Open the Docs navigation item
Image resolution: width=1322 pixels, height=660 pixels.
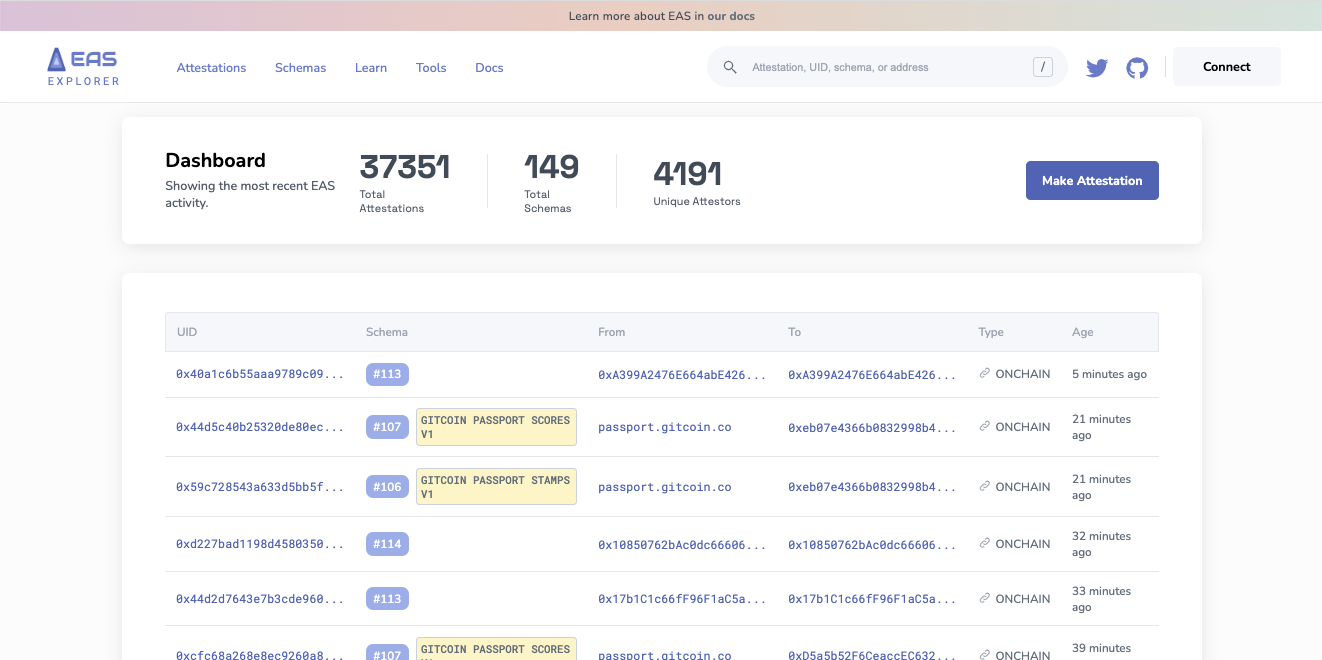click(x=489, y=67)
